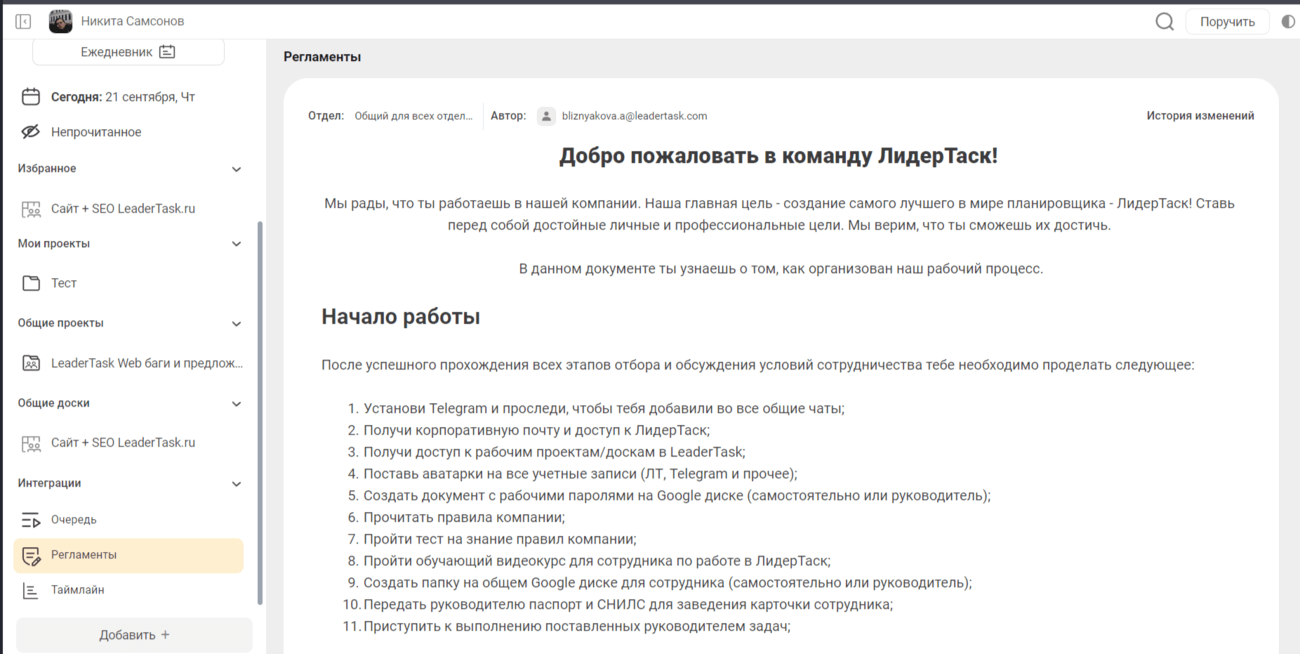Open Никита Самсонов profile avatar
This screenshot has width=1300, height=654.
pos(61,21)
